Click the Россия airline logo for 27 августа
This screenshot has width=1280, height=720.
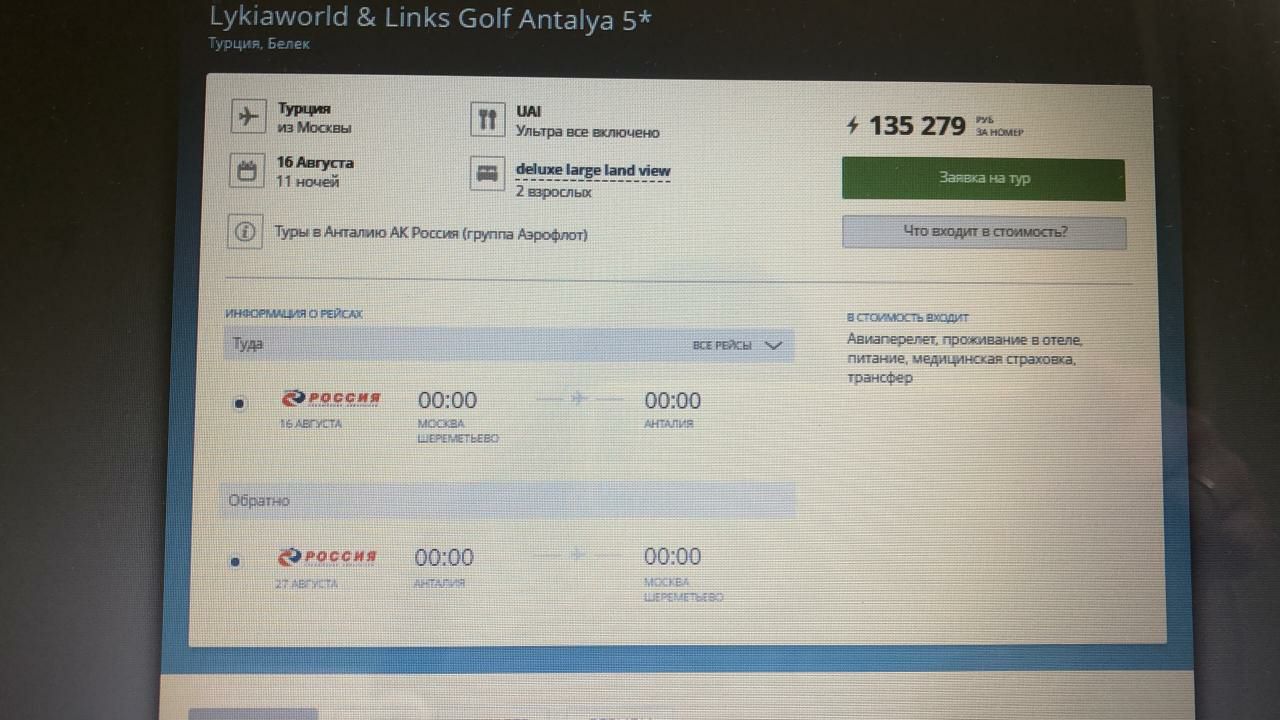point(327,557)
